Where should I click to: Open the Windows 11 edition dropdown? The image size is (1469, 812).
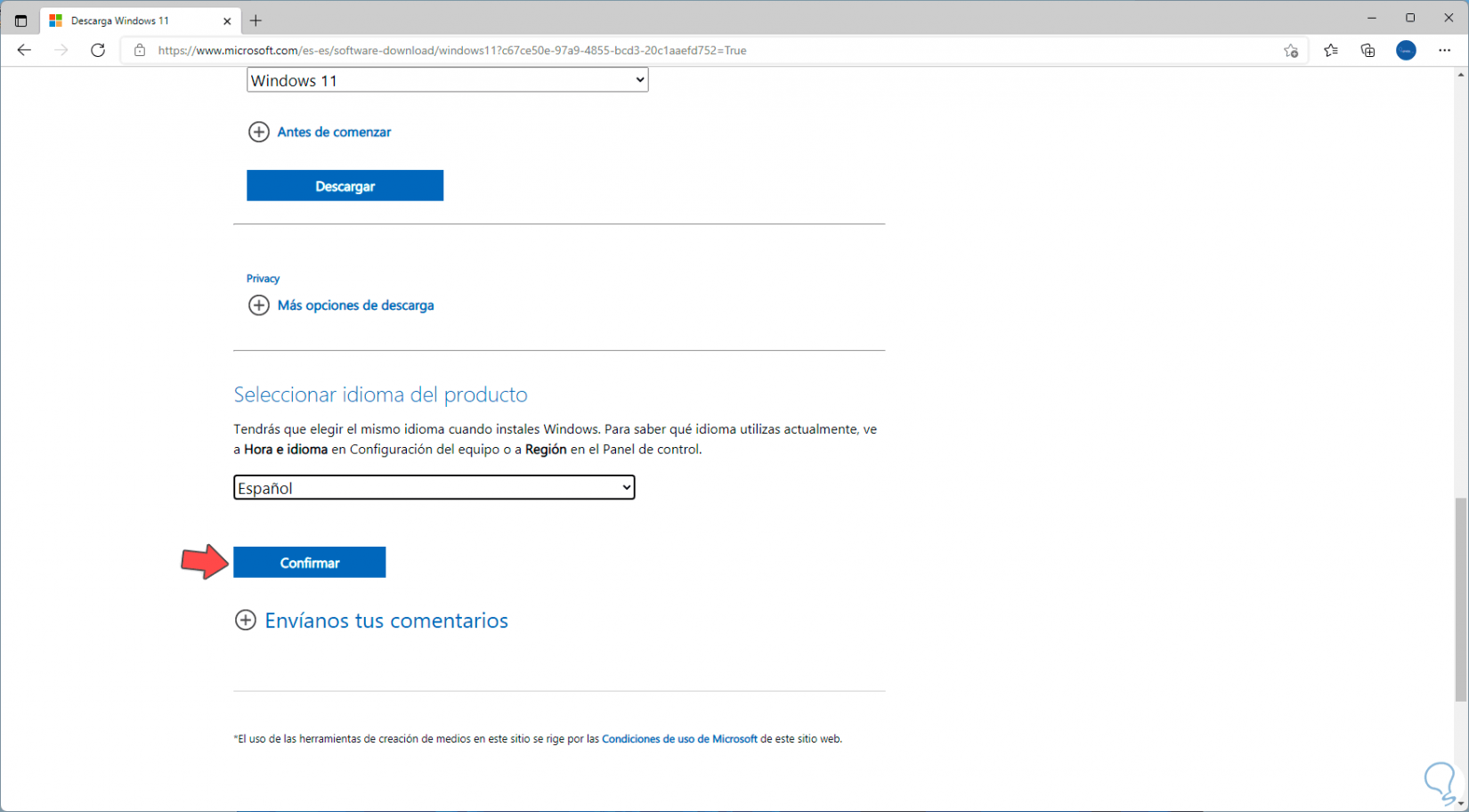point(447,80)
